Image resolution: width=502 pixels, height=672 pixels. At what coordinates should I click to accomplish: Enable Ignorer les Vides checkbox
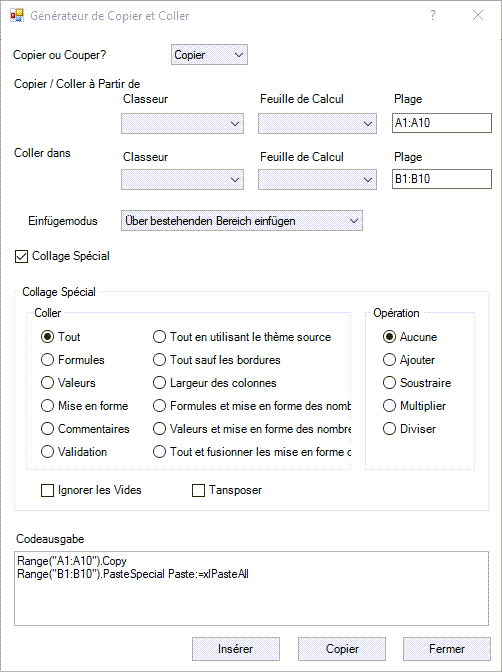click(47, 490)
